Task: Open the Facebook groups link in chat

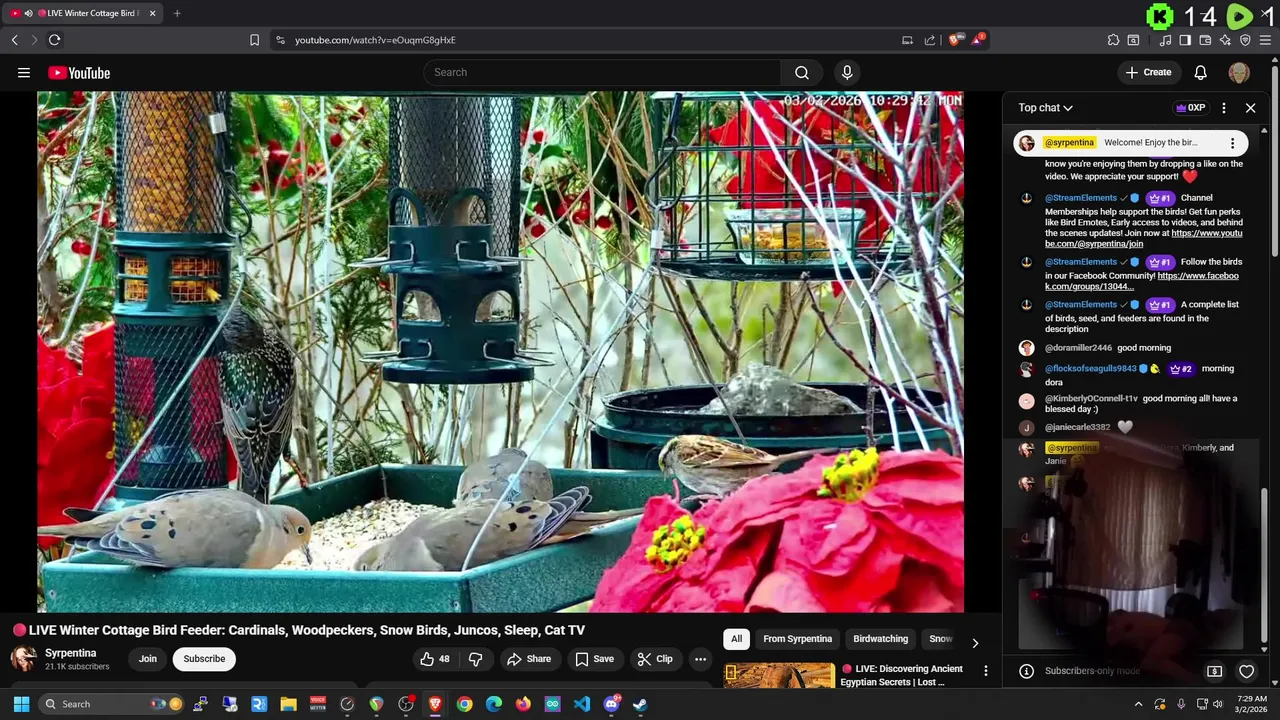Action: pos(1142,281)
